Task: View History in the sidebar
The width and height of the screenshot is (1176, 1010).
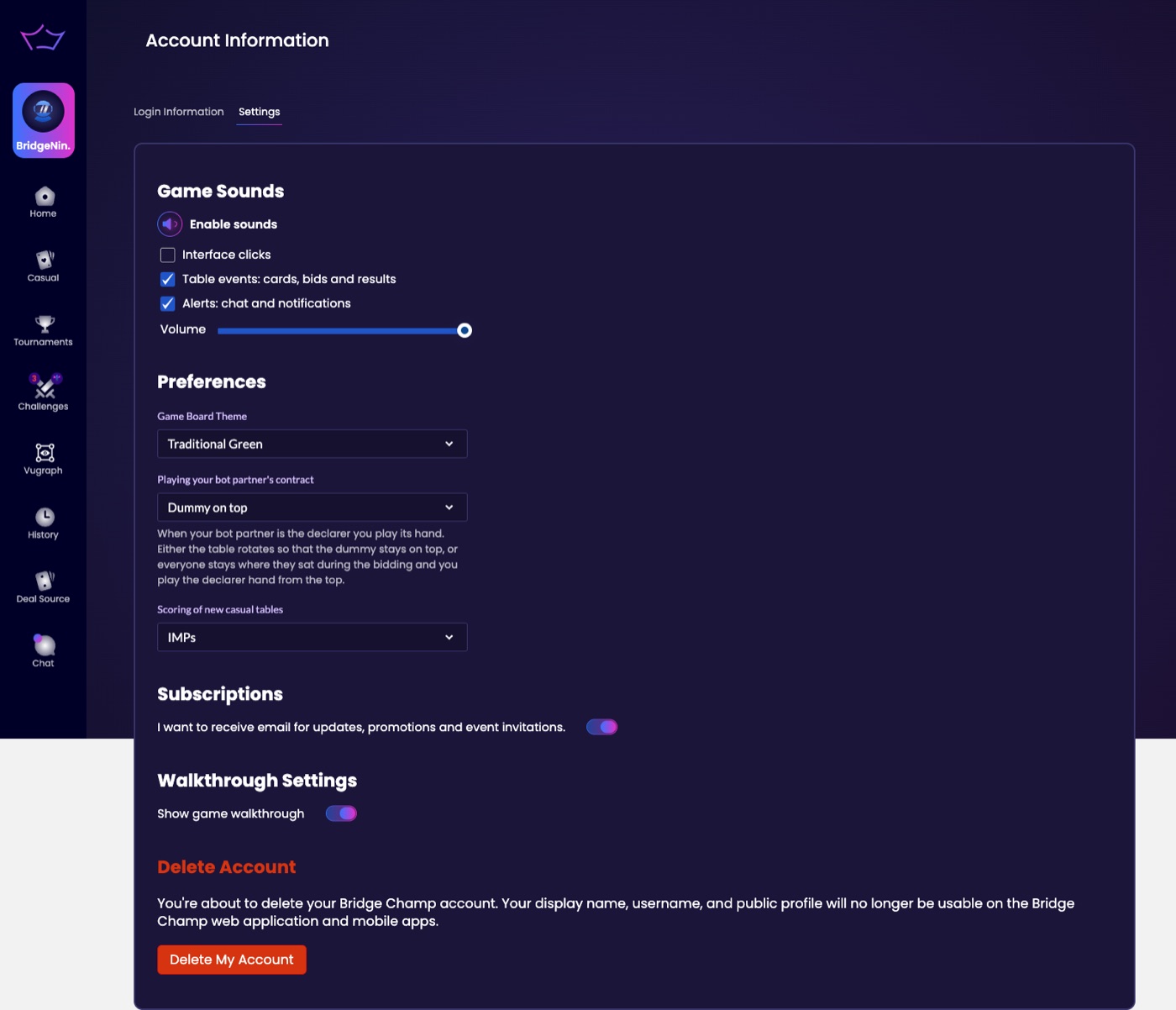Action: point(44,523)
